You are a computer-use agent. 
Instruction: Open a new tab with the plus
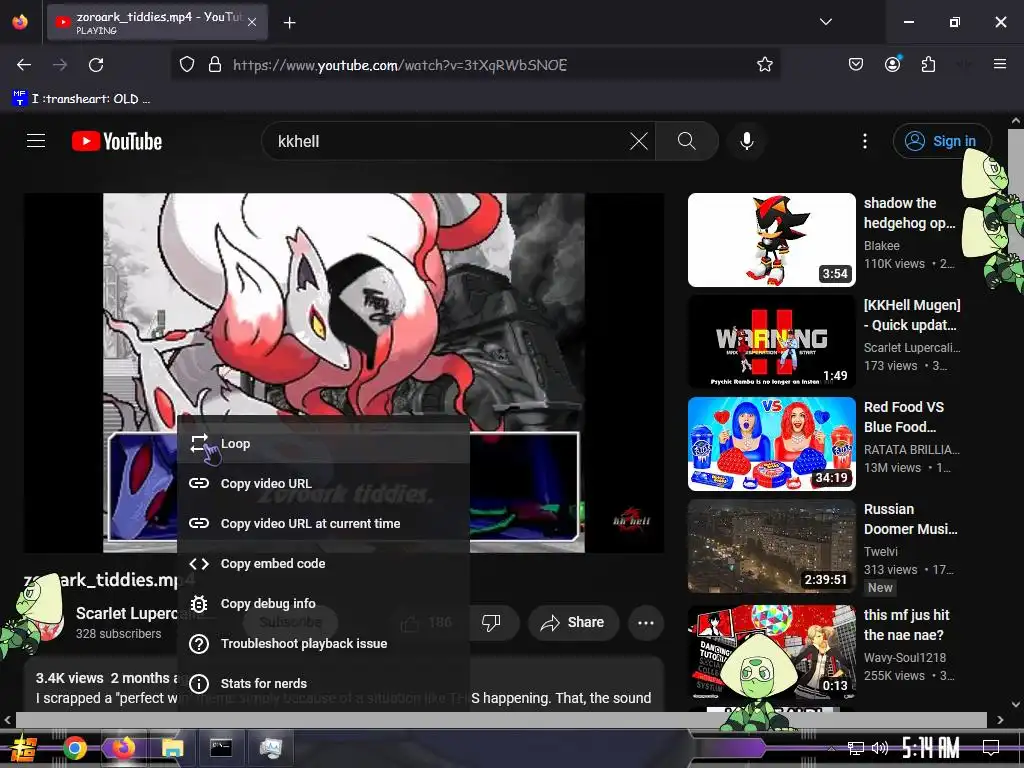pos(289,23)
